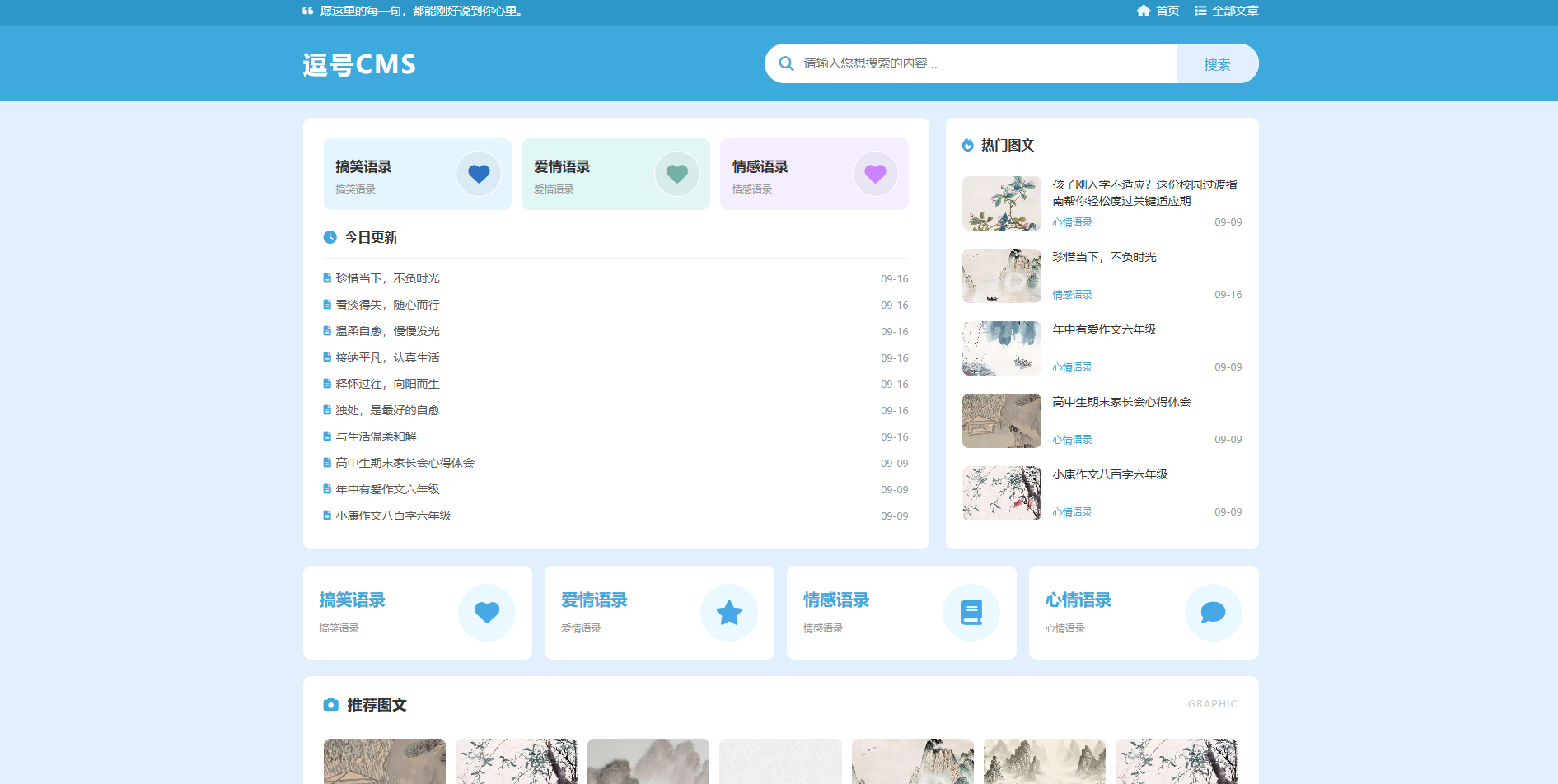Click document icon before 看淡得失，随心而行
The image size is (1558, 784).
click(327, 305)
